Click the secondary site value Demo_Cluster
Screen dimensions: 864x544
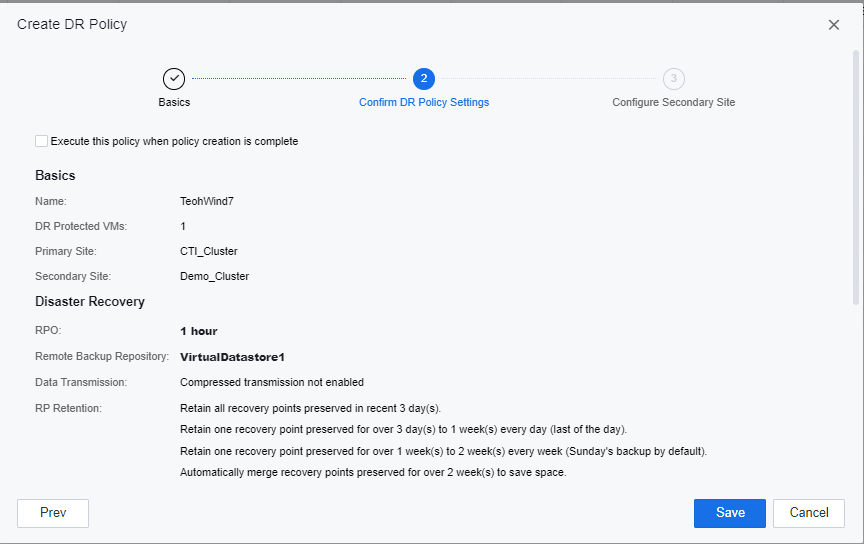pyautogui.click(x=215, y=276)
